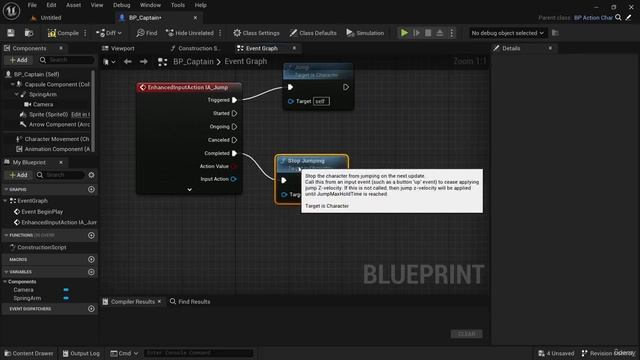Open play mode options dots

point(451,33)
